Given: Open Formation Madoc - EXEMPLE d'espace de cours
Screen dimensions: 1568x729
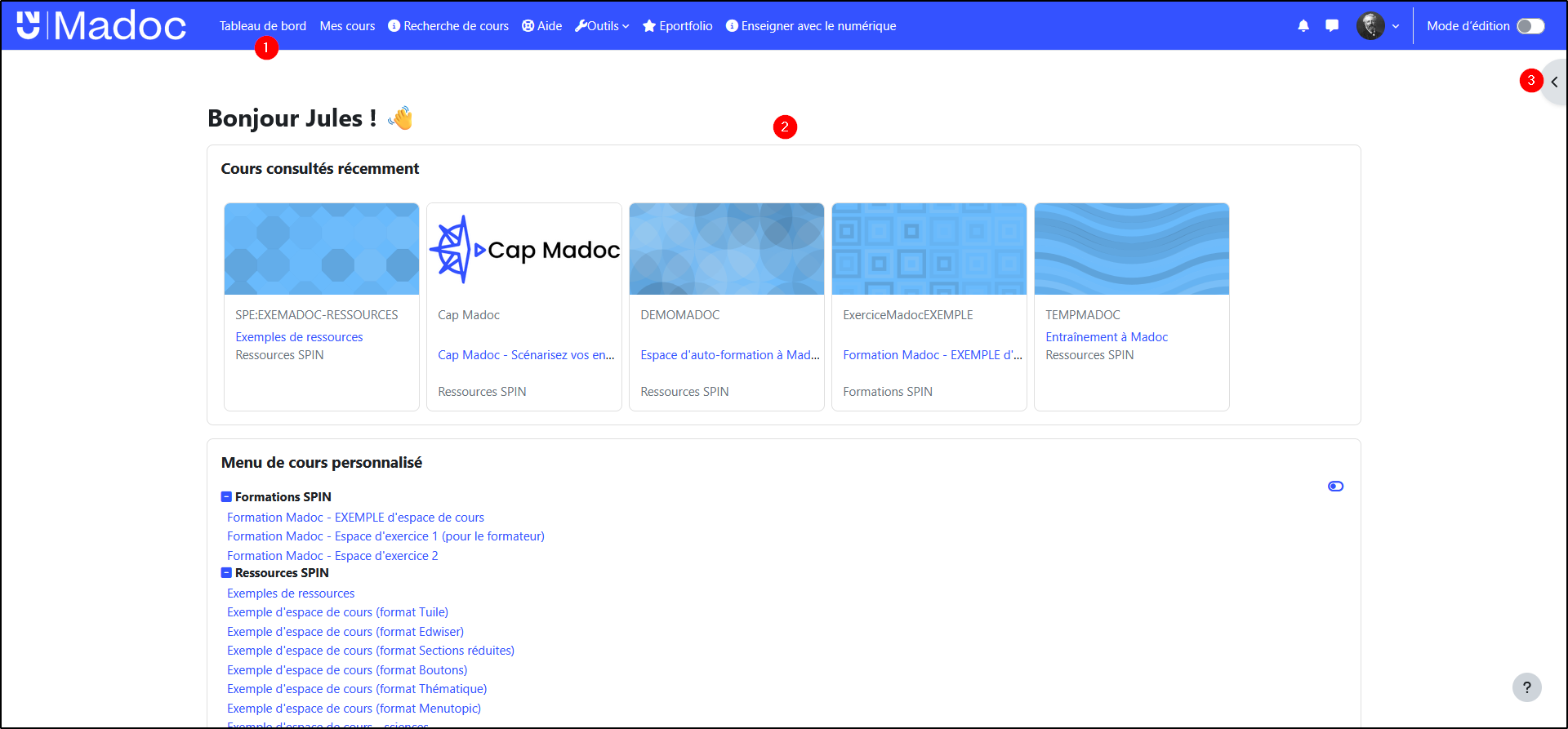Looking at the screenshot, I should click(355, 518).
